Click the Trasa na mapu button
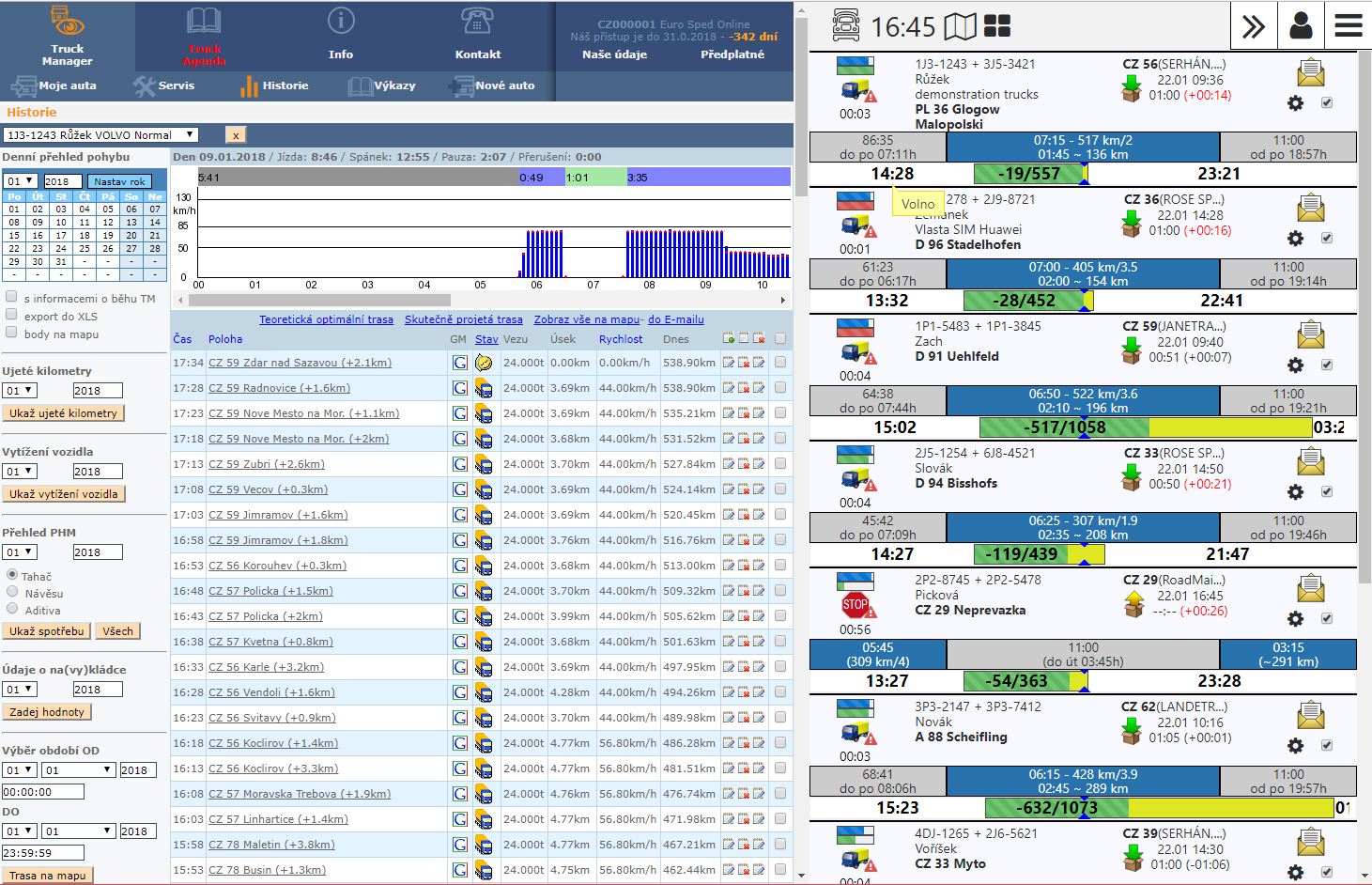Image resolution: width=1372 pixels, height=885 pixels. tap(47, 876)
